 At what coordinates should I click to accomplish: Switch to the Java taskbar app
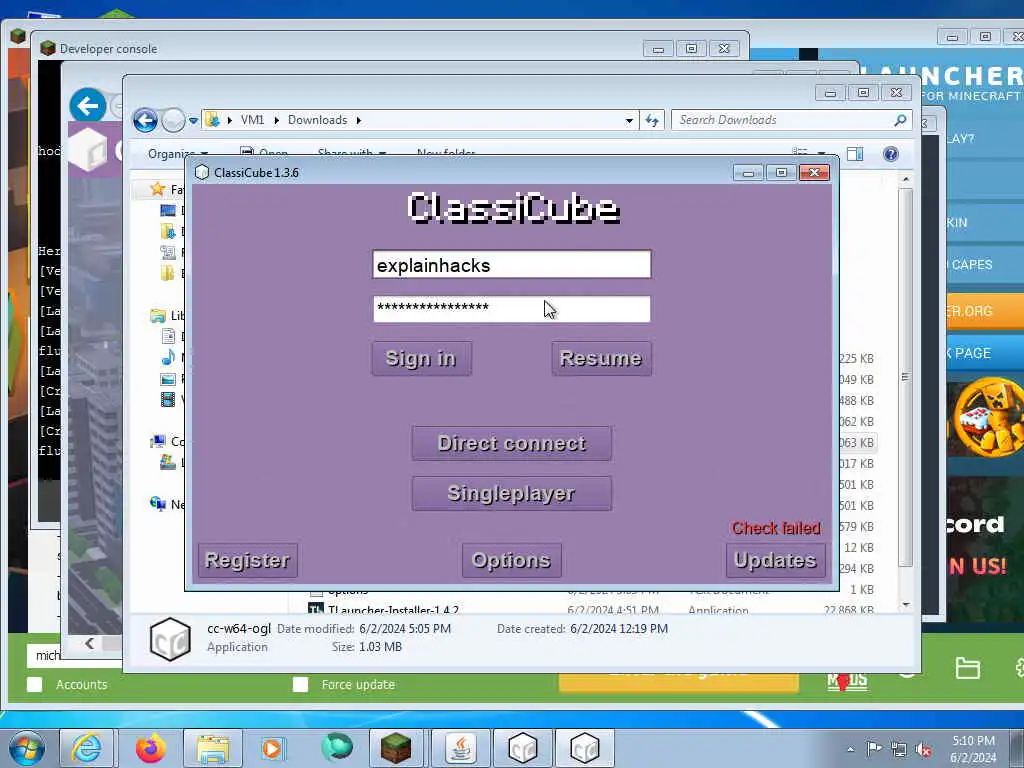click(461, 748)
